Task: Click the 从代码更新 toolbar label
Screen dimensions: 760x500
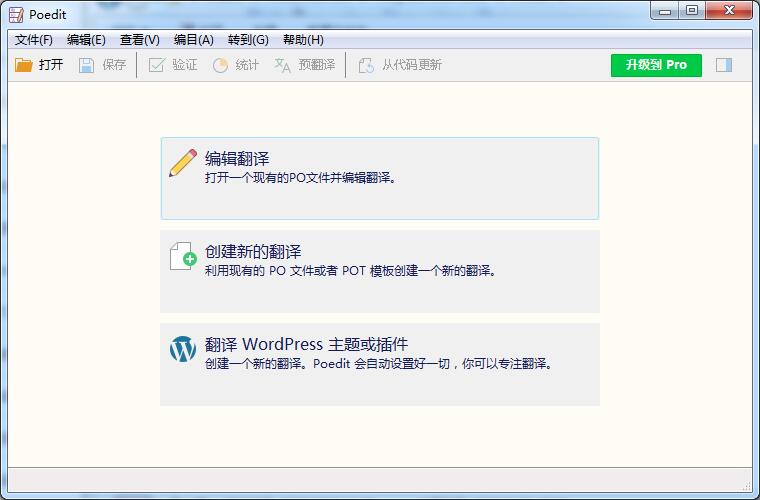Action: point(412,64)
